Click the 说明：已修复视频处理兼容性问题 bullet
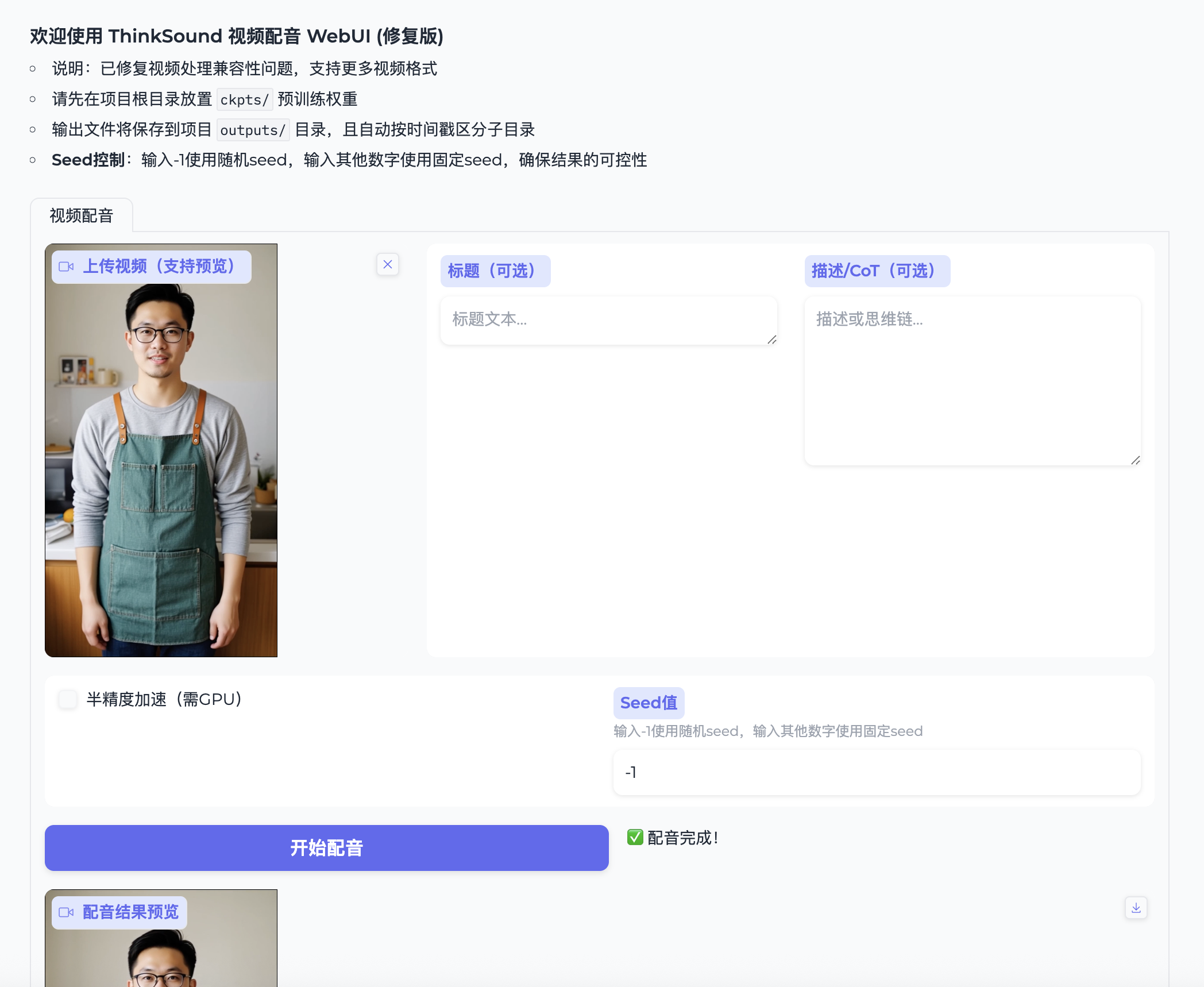Image resolution: width=1204 pixels, height=987 pixels. pyautogui.click(x=244, y=68)
